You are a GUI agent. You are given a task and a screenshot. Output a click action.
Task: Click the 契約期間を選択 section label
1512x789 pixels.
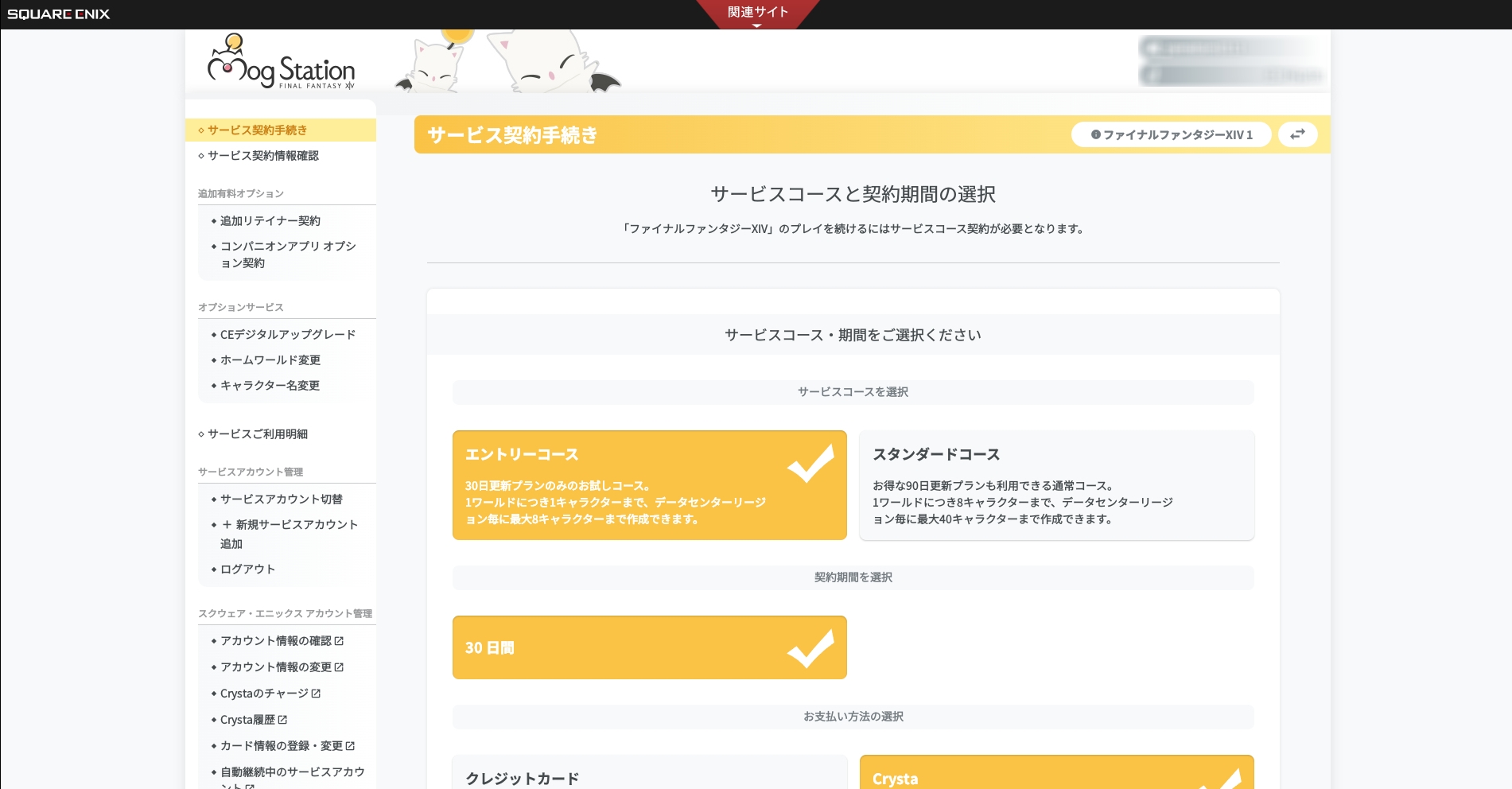[853, 577]
